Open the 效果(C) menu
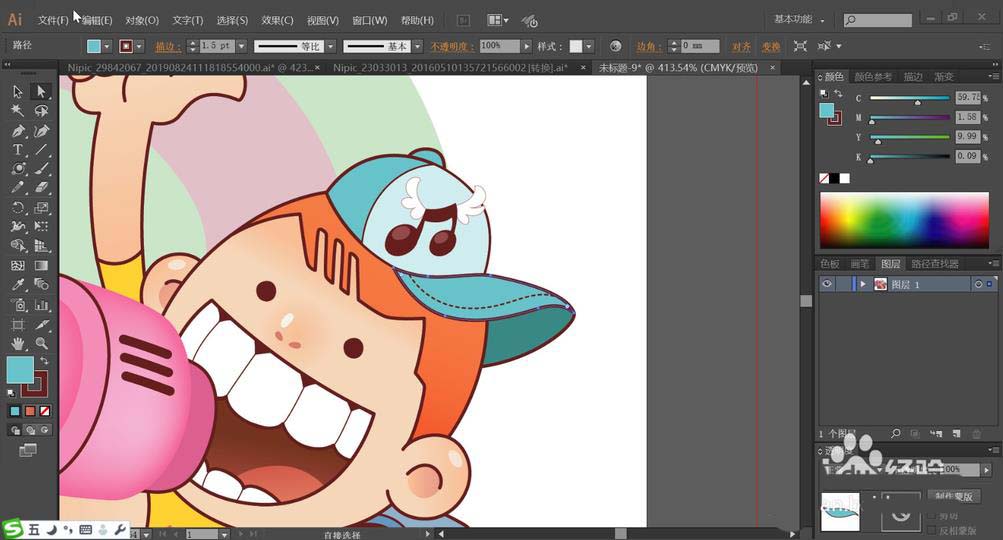The image size is (1003, 540). pyautogui.click(x=277, y=20)
